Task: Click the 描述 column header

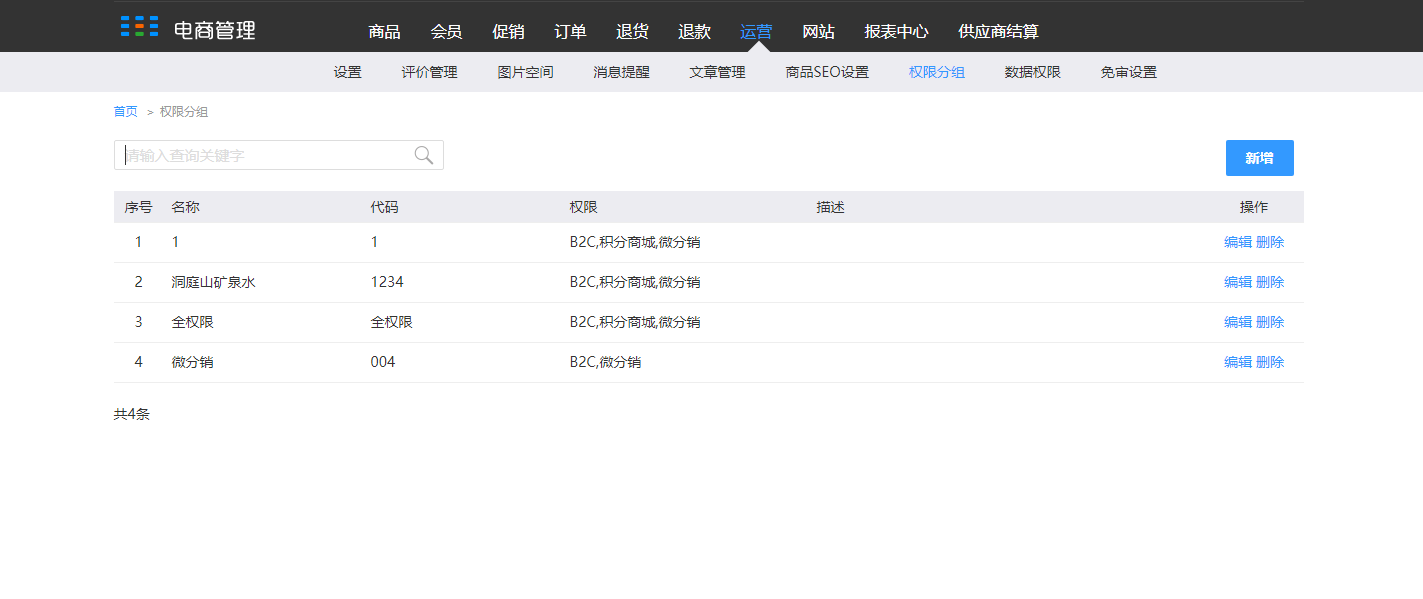Action: pos(831,207)
